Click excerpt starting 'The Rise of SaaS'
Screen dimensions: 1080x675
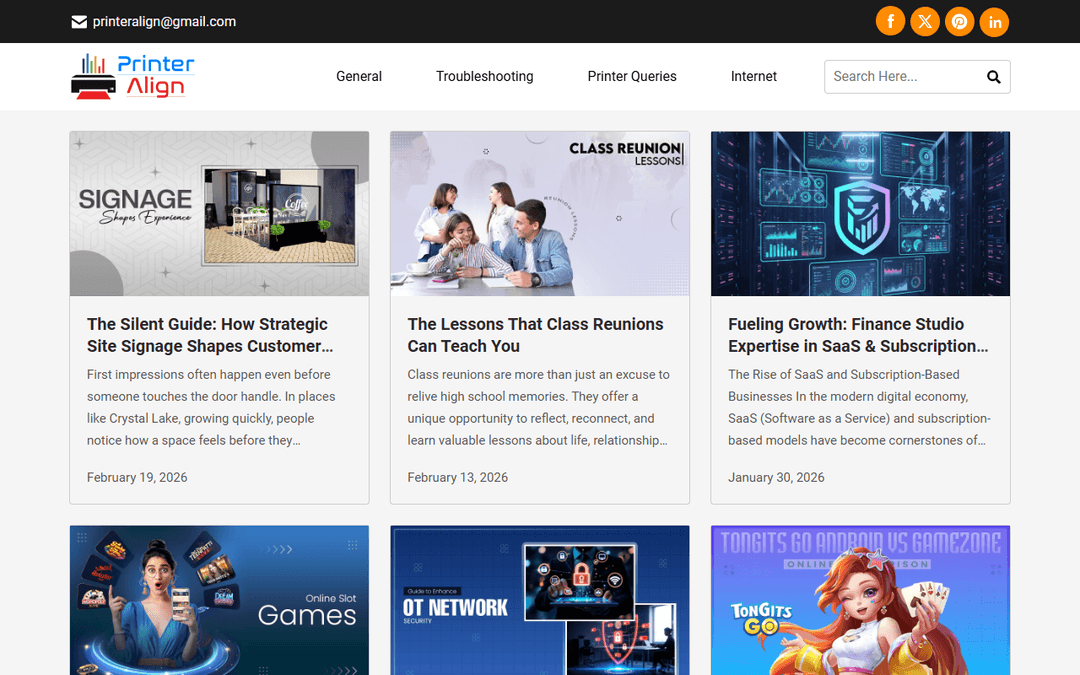tap(859, 407)
